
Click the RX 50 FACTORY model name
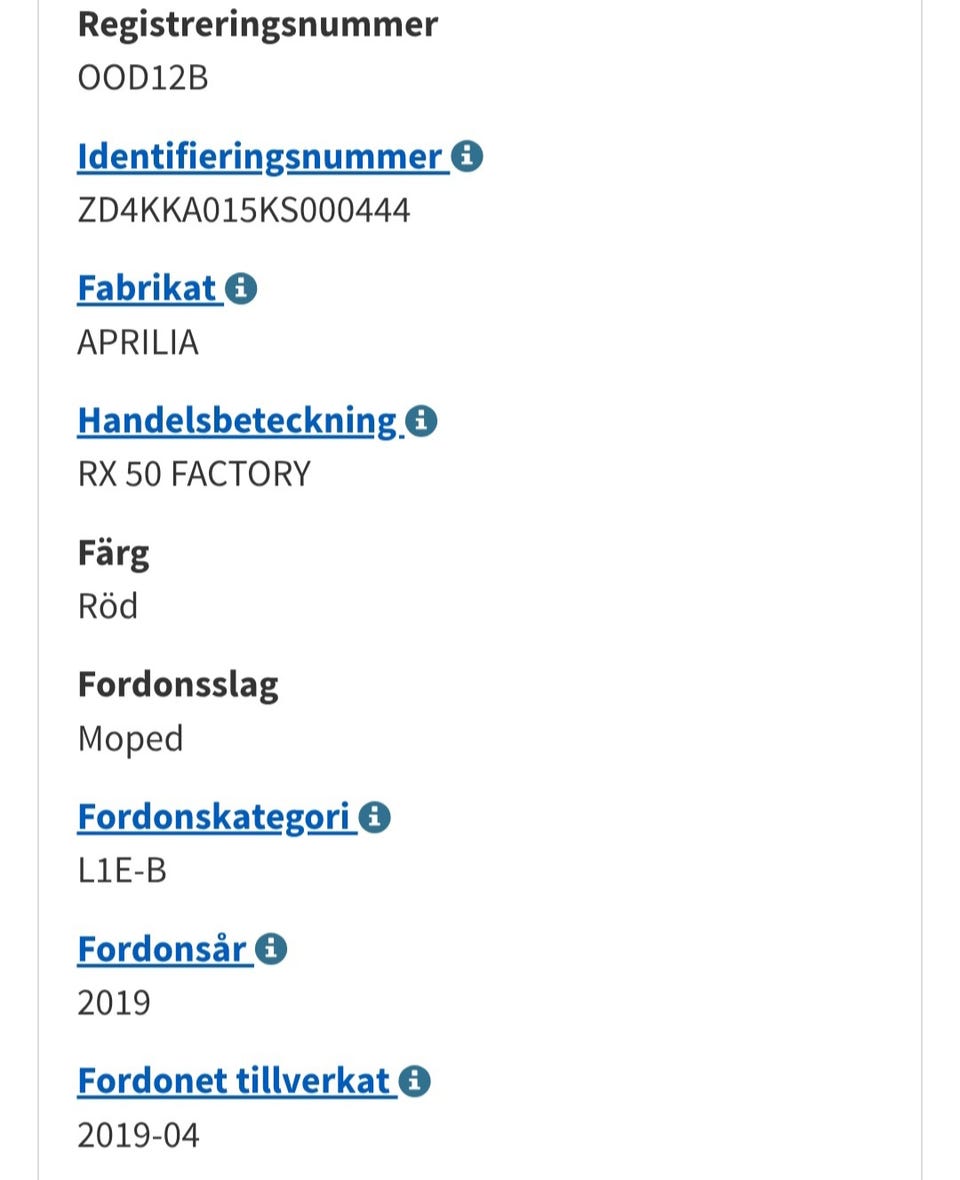click(x=194, y=473)
